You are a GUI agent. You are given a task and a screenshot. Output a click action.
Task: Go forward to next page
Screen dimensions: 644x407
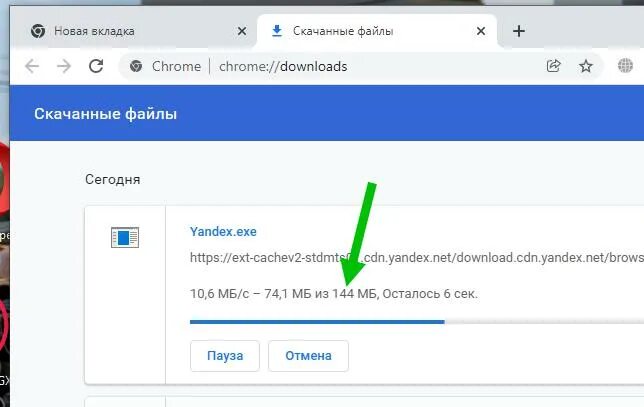pyautogui.click(x=64, y=66)
